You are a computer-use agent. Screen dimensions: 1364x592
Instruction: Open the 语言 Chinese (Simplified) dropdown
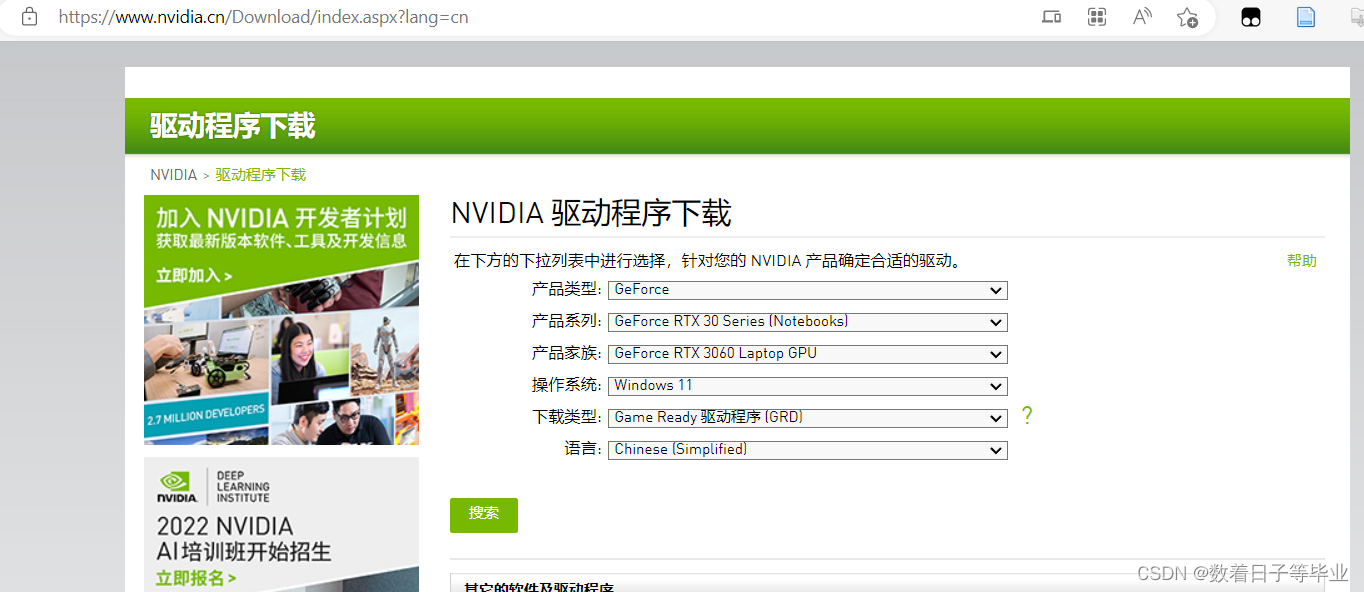(808, 450)
